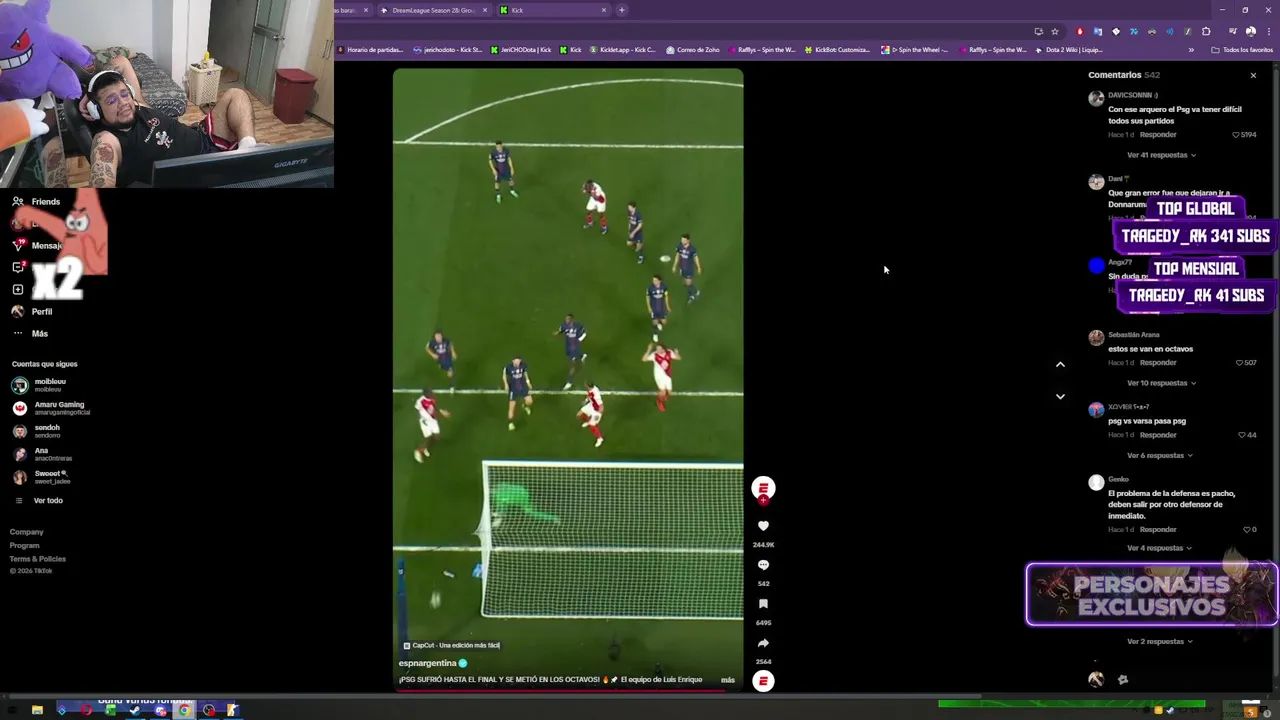Switch to the Kick browser tab
The image size is (1280, 720).
pyautogui.click(x=554, y=10)
